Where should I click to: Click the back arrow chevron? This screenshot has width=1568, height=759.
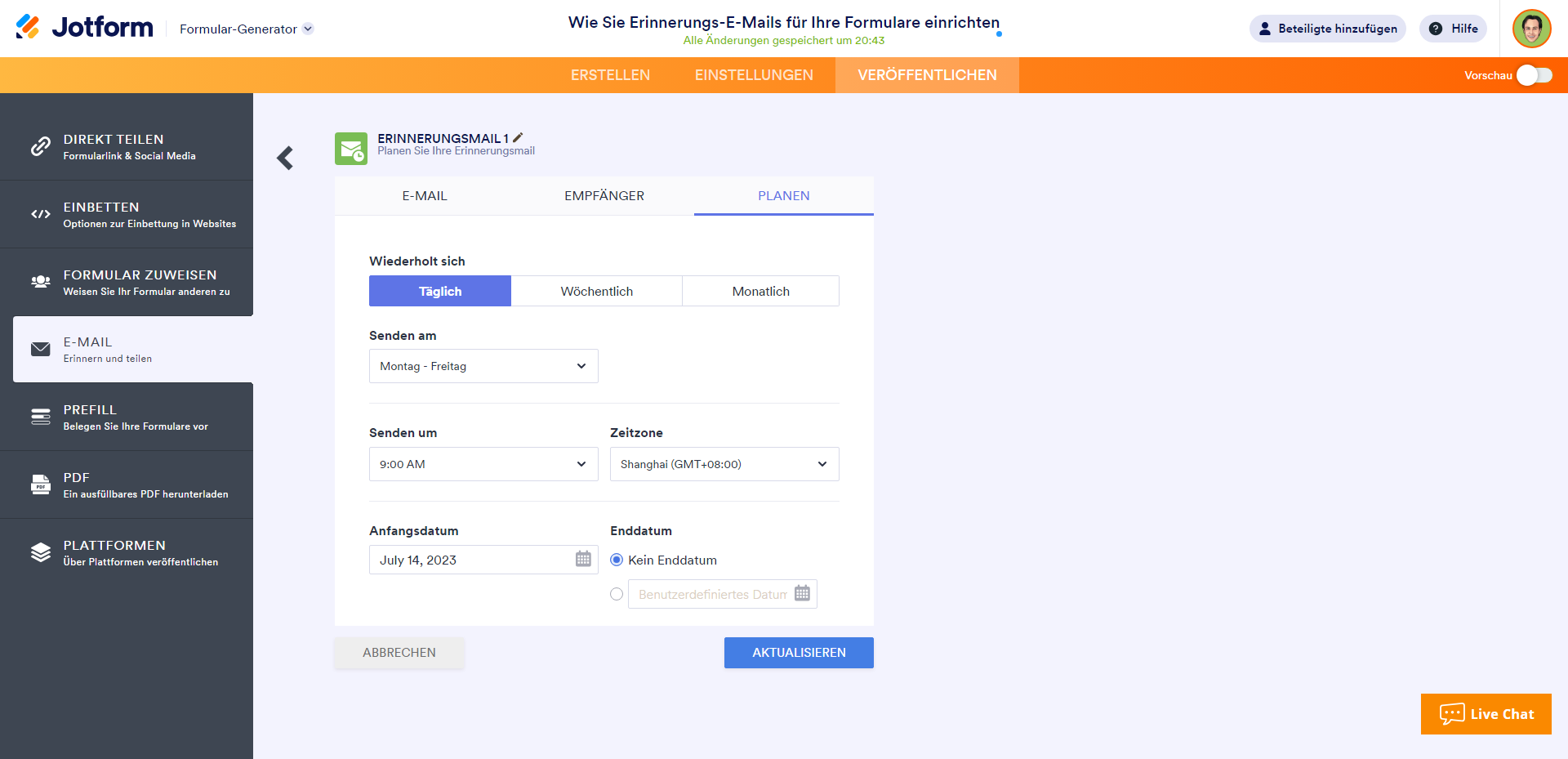285,158
